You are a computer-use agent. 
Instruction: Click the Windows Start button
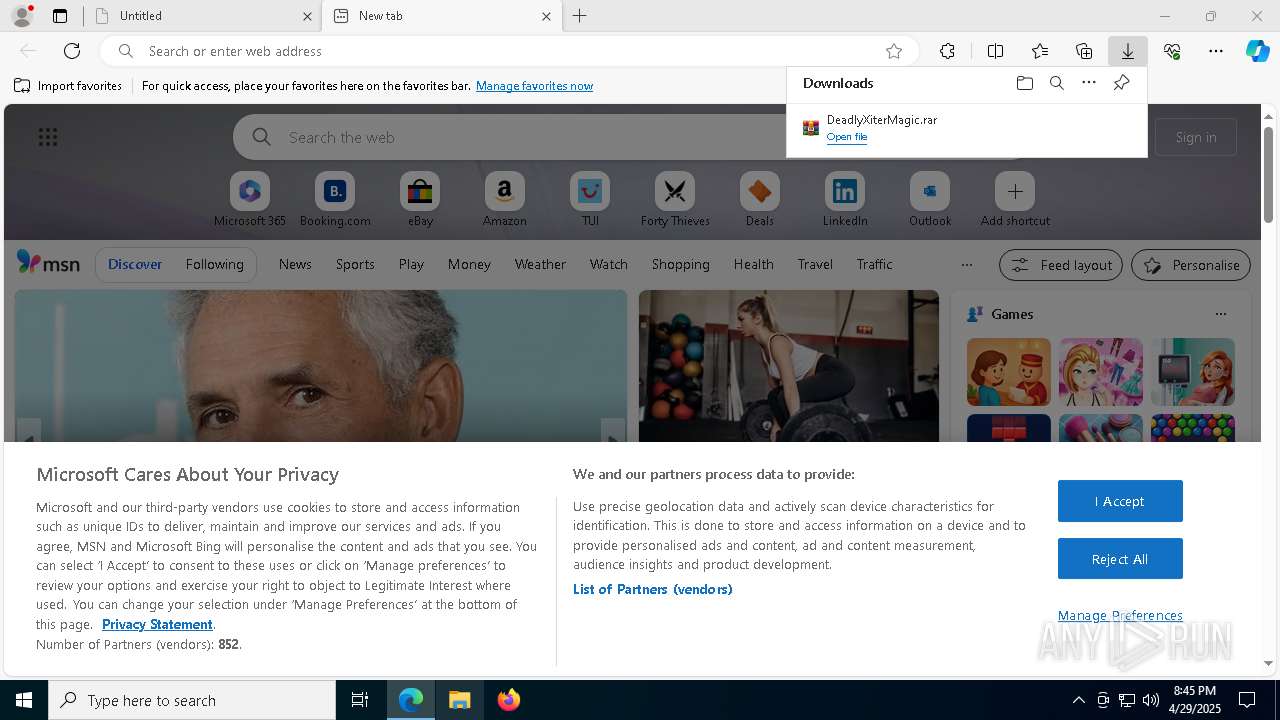click(24, 700)
